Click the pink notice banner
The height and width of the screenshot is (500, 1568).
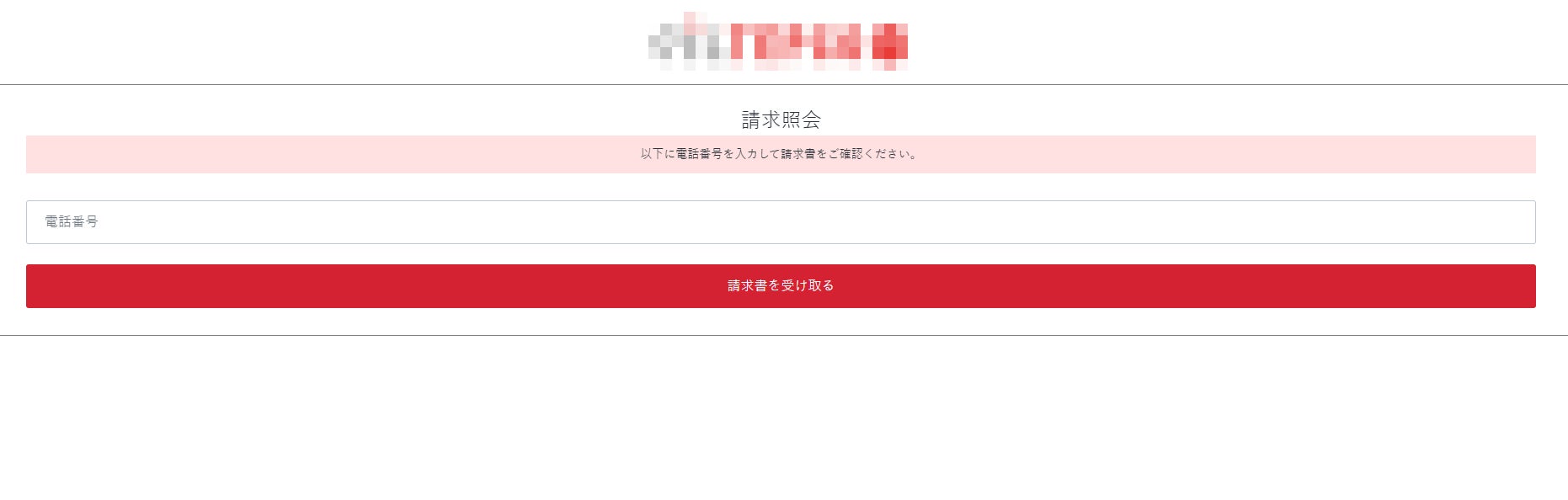[781, 154]
